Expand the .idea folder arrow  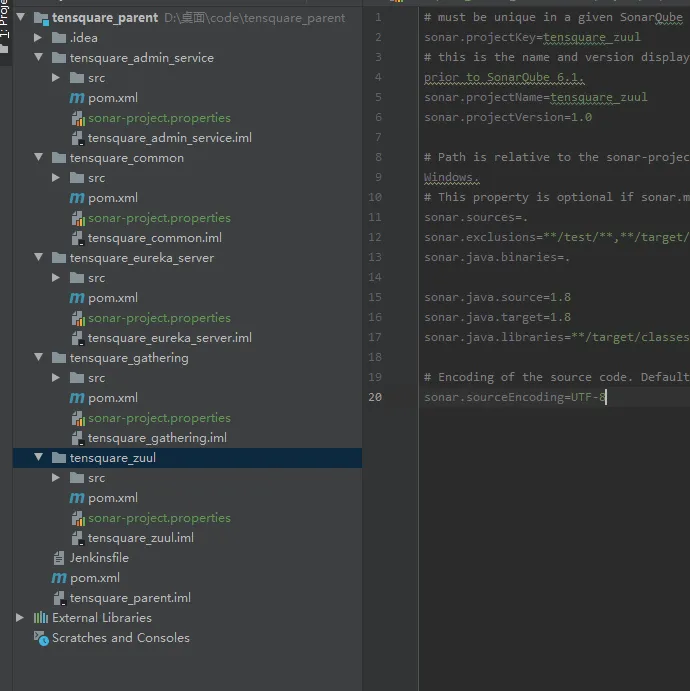tap(38, 37)
